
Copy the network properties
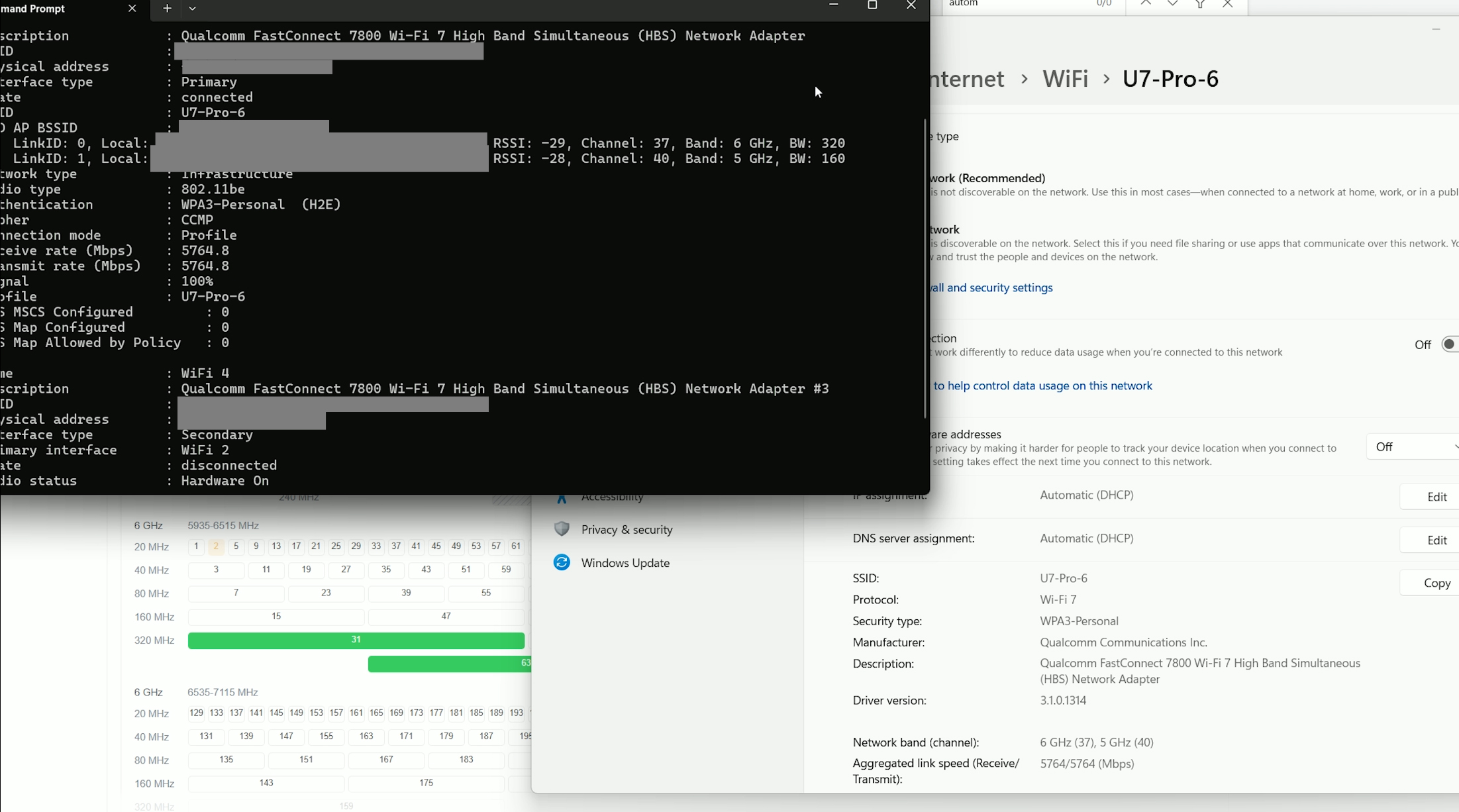point(1430,583)
